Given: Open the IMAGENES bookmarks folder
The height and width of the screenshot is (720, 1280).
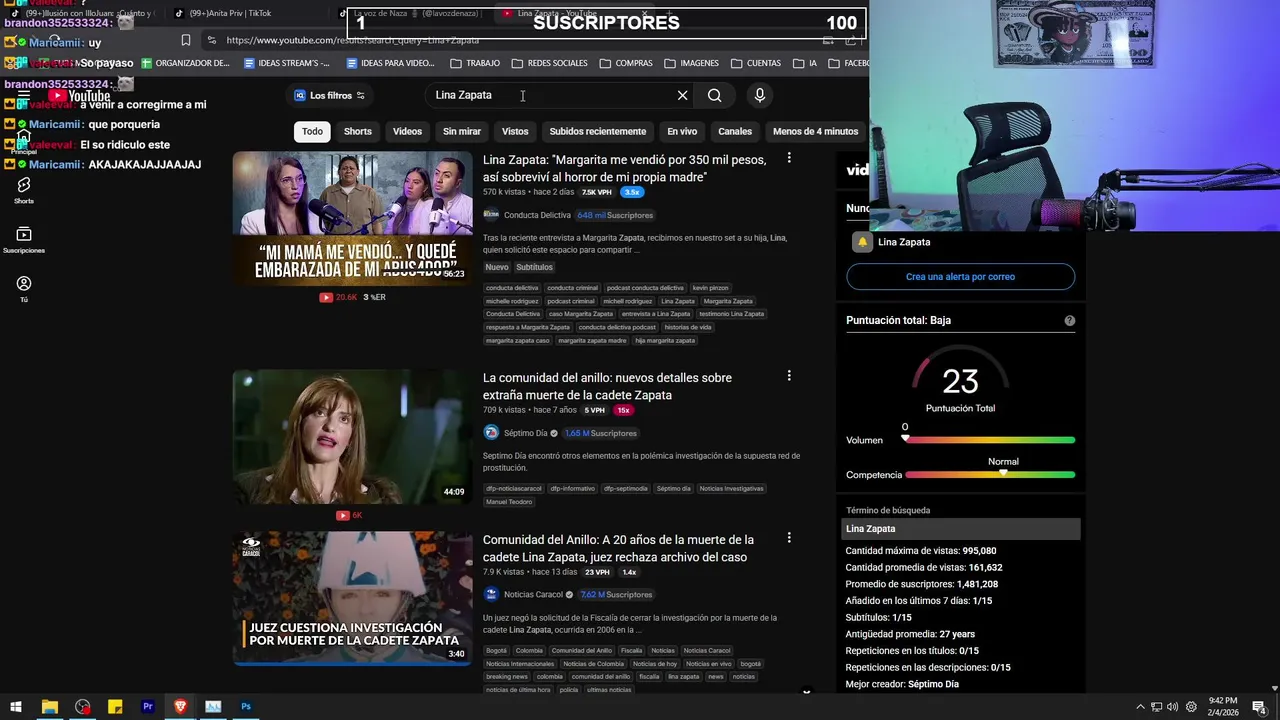Looking at the screenshot, I should point(691,63).
